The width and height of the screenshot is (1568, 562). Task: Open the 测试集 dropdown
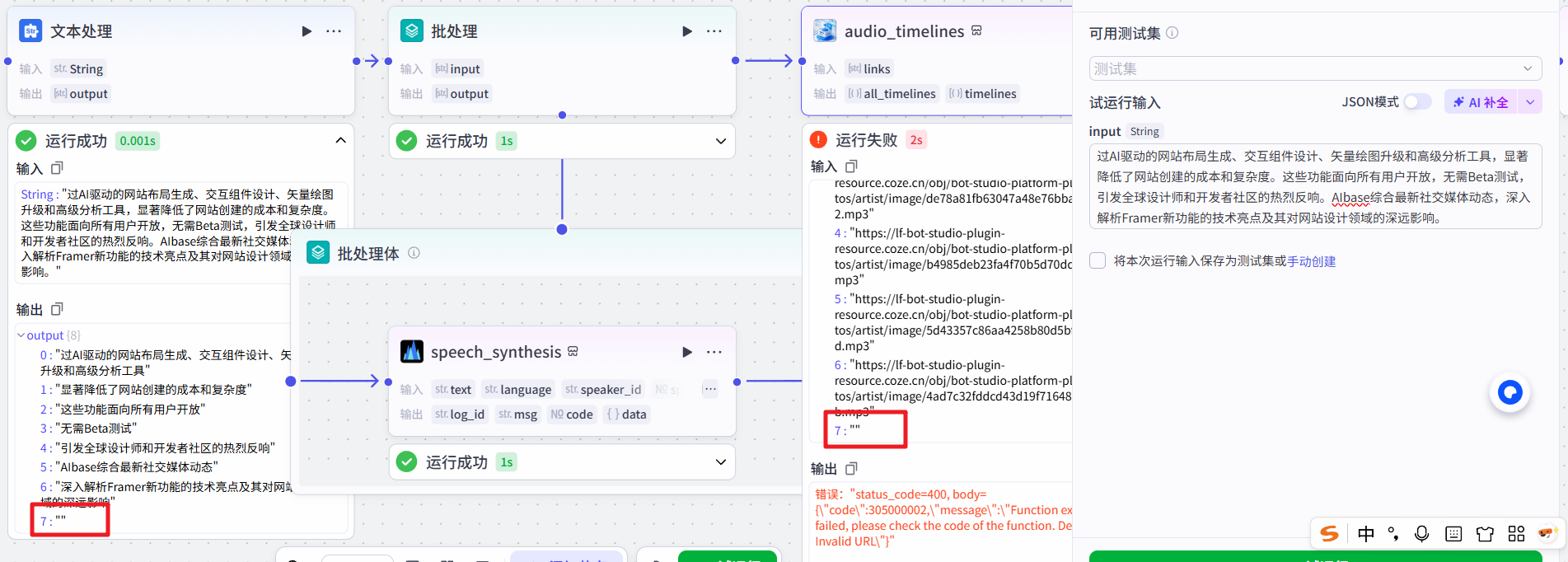click(x=1315, y=68)
